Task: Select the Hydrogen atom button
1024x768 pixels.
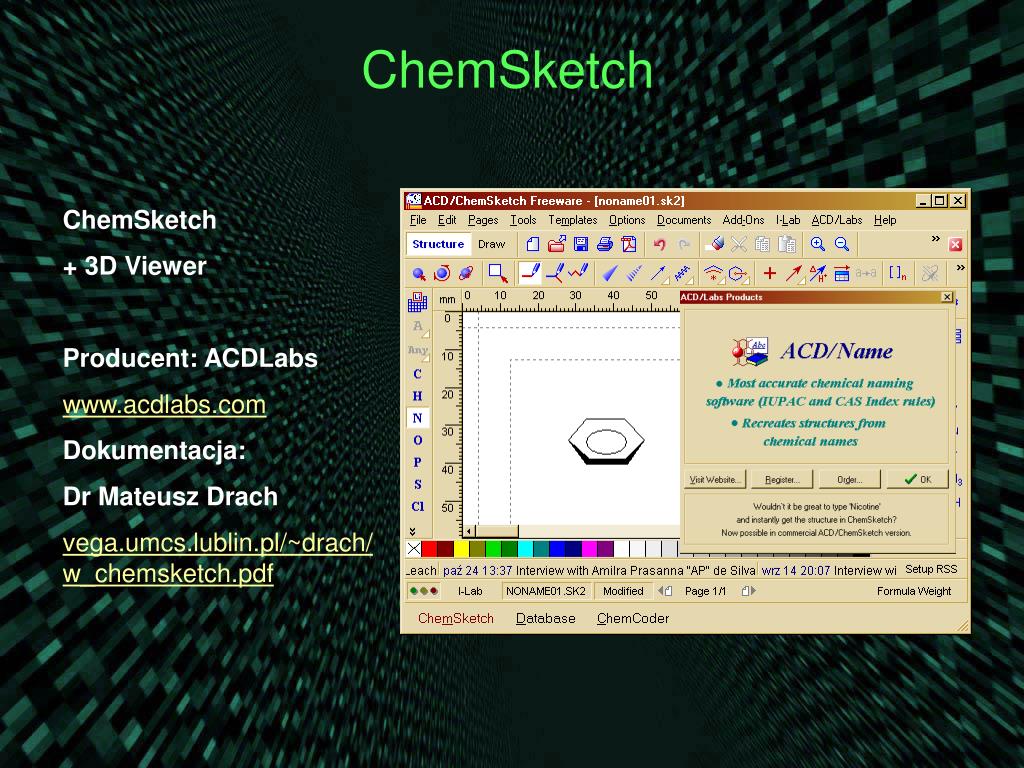Action: [x=417, y=396]
